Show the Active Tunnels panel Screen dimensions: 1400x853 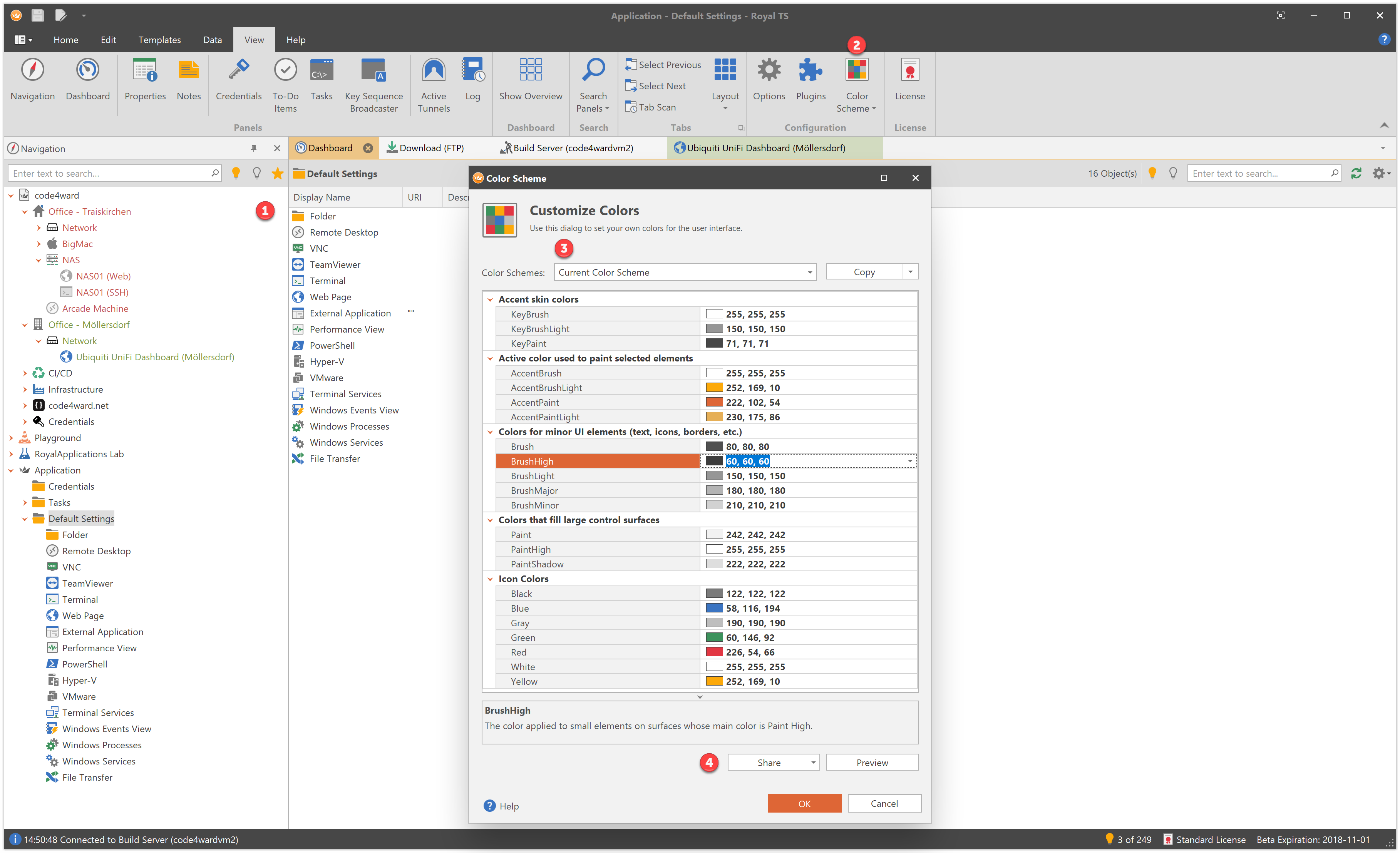click(434, 86)
